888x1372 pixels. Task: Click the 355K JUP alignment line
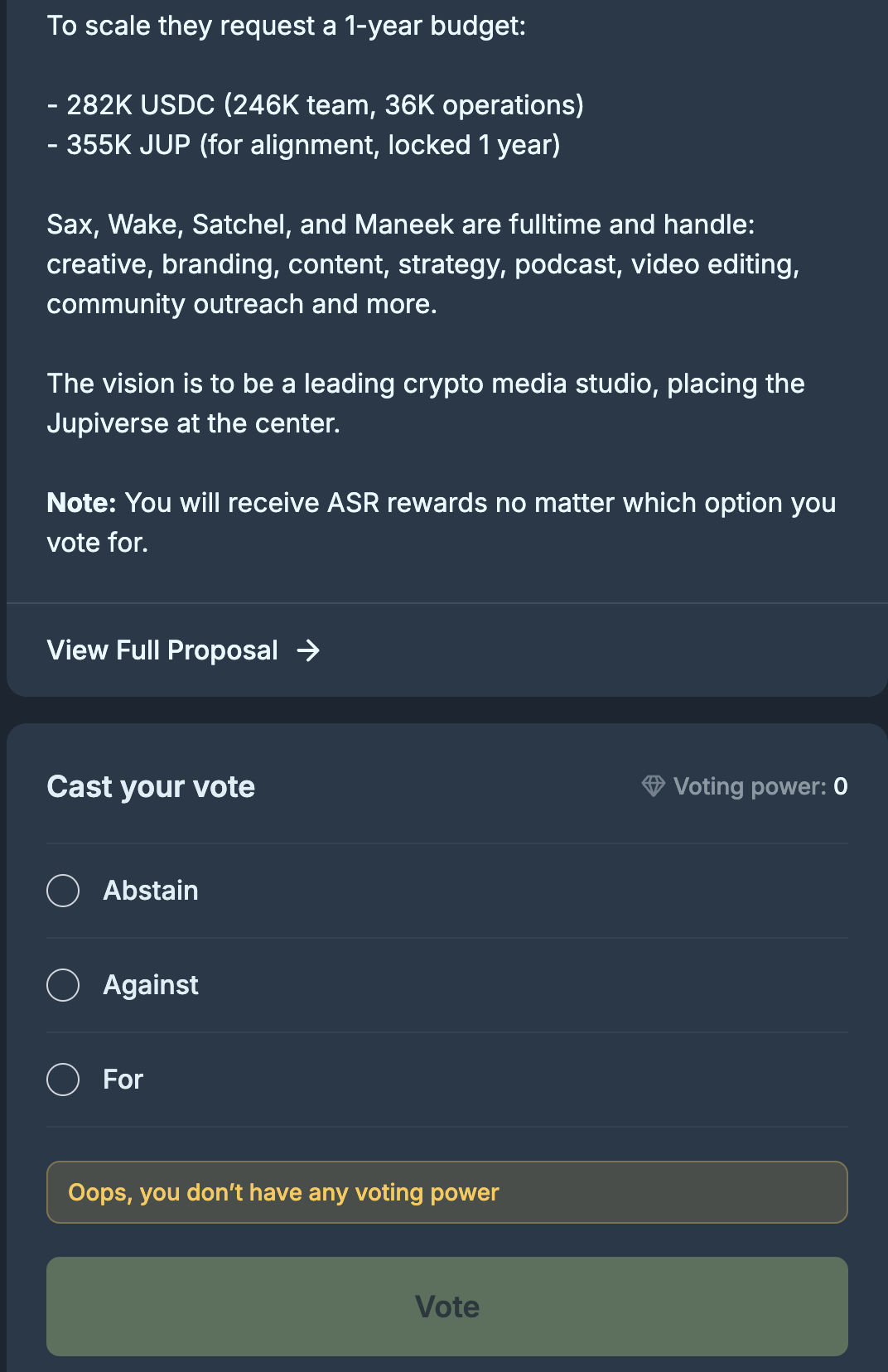tap(304, 145)
